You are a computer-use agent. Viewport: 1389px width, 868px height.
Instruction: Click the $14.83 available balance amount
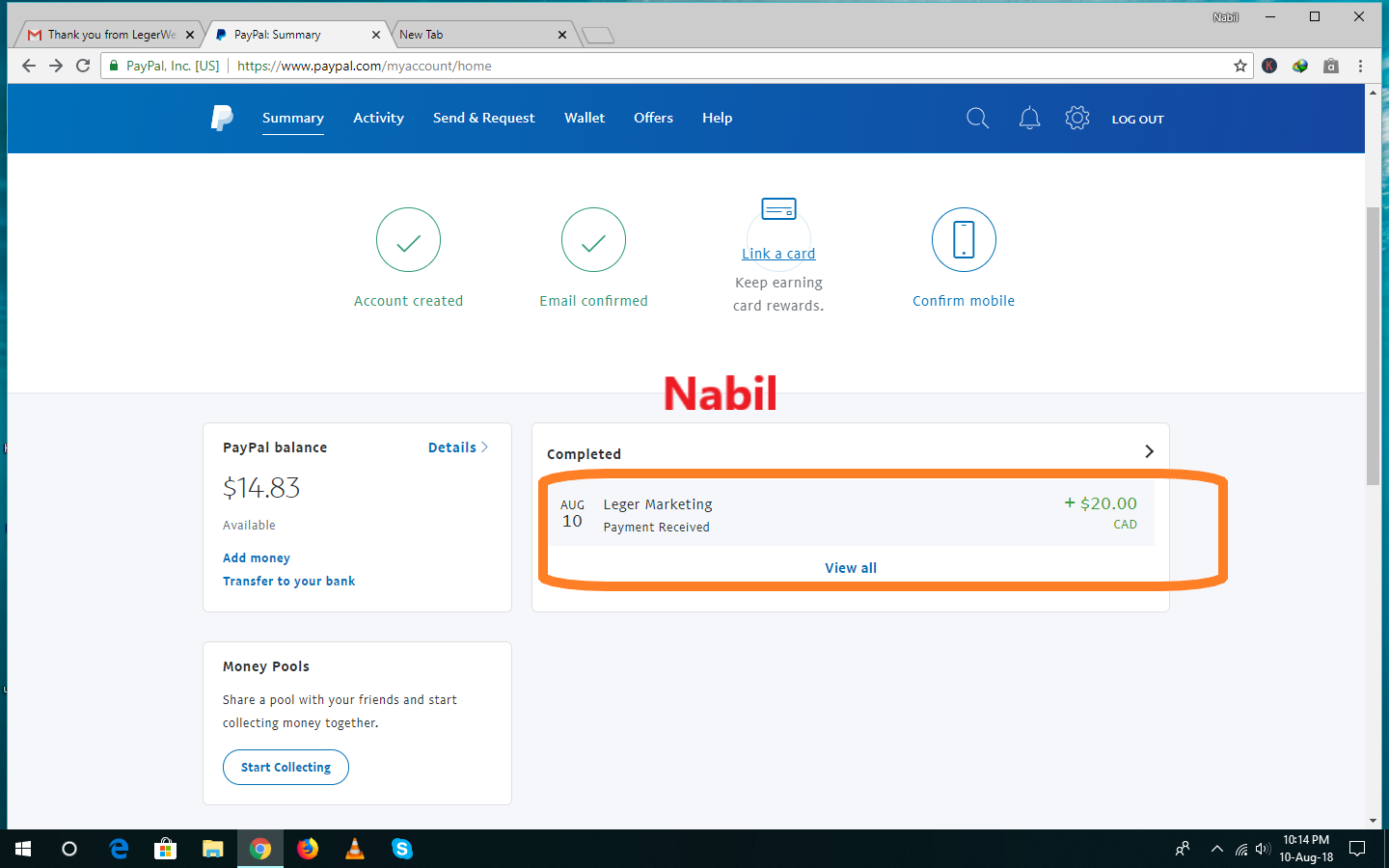pos(261,488)
